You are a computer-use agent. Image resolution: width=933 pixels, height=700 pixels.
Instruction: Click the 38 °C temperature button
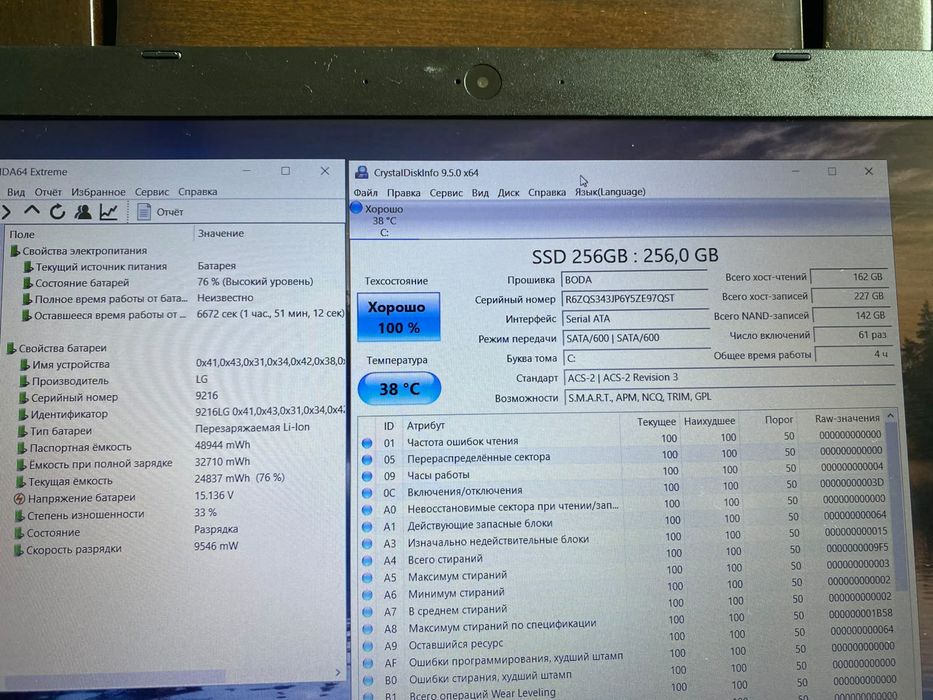point(399,389)
